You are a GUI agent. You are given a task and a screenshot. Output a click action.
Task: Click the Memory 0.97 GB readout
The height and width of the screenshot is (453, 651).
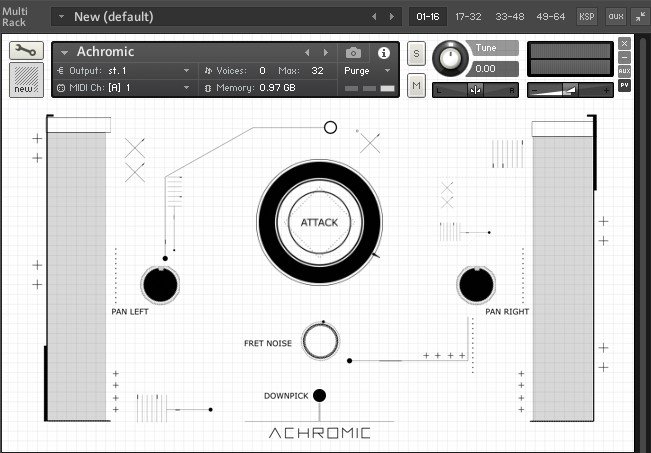277,88
